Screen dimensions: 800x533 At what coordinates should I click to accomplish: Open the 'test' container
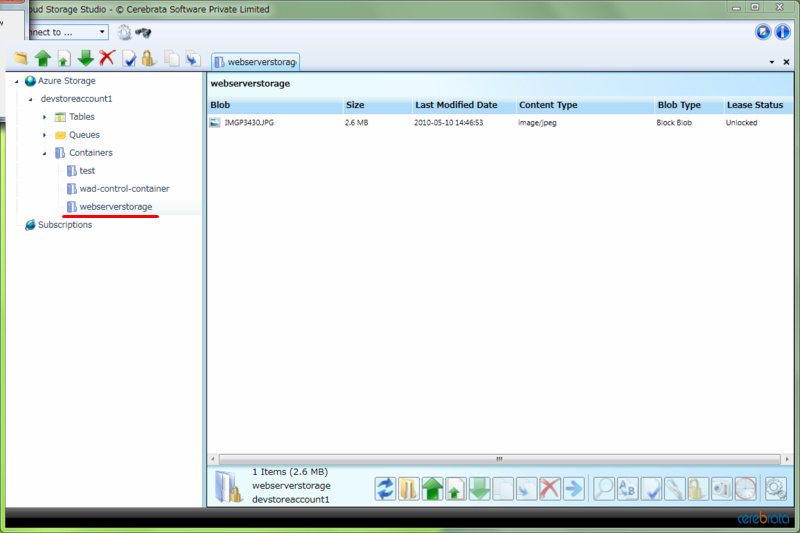(87, 171)
